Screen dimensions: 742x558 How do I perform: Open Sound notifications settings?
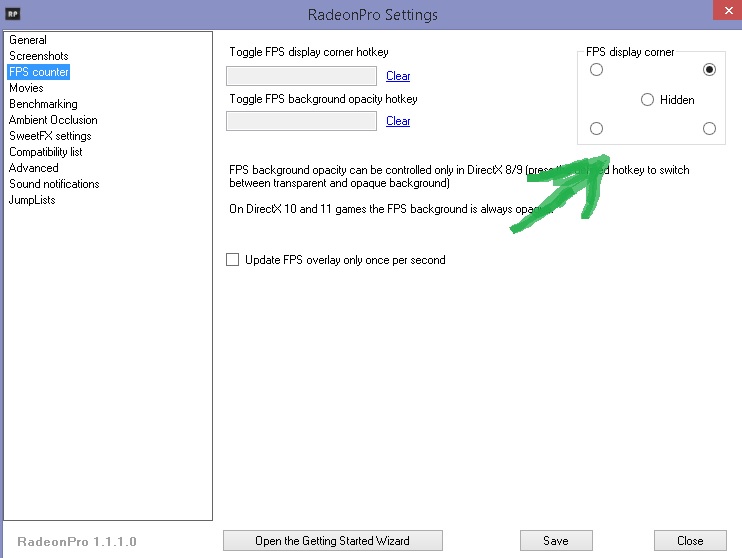point(54,184)
